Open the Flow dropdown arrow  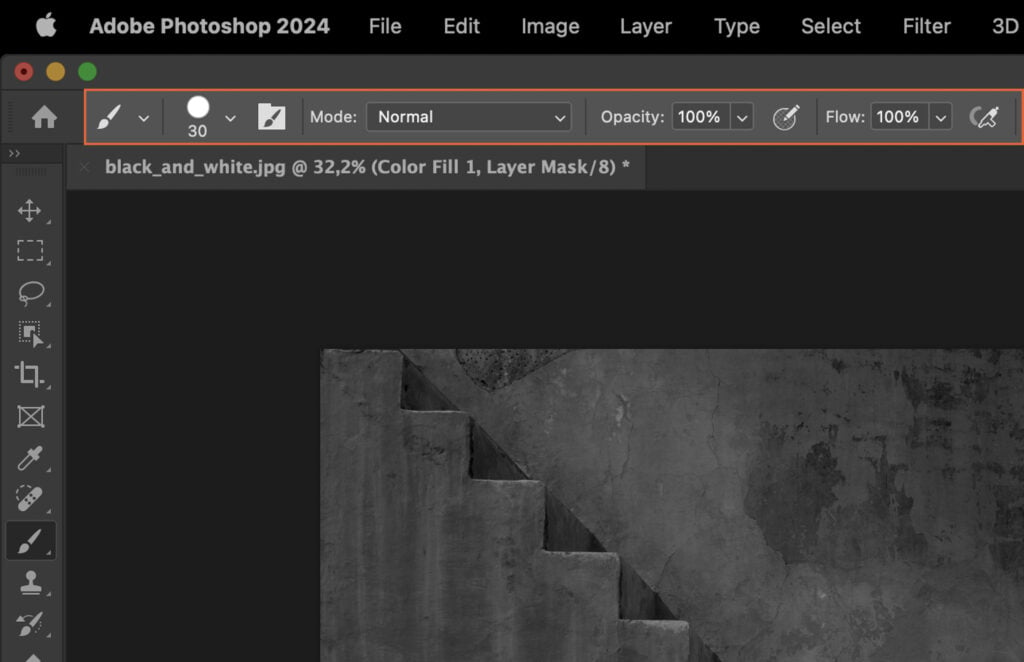941,117
